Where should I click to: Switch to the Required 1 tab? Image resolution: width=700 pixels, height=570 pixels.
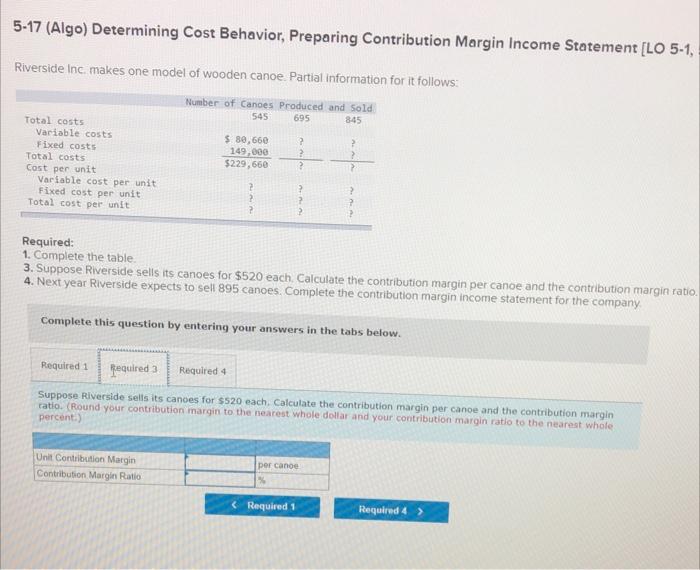[64, 366]
